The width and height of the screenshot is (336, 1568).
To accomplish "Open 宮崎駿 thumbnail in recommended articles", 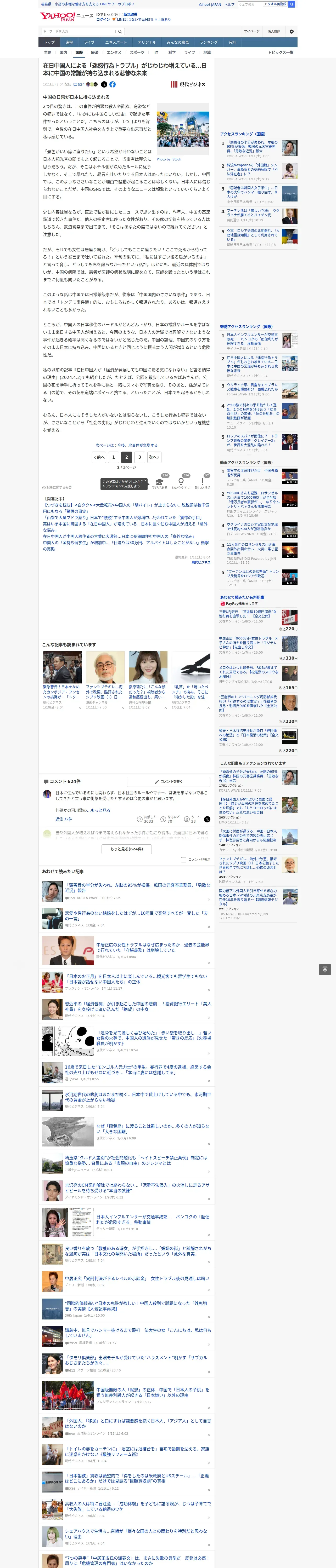I will pyautogui.click(x=105, y=667).
